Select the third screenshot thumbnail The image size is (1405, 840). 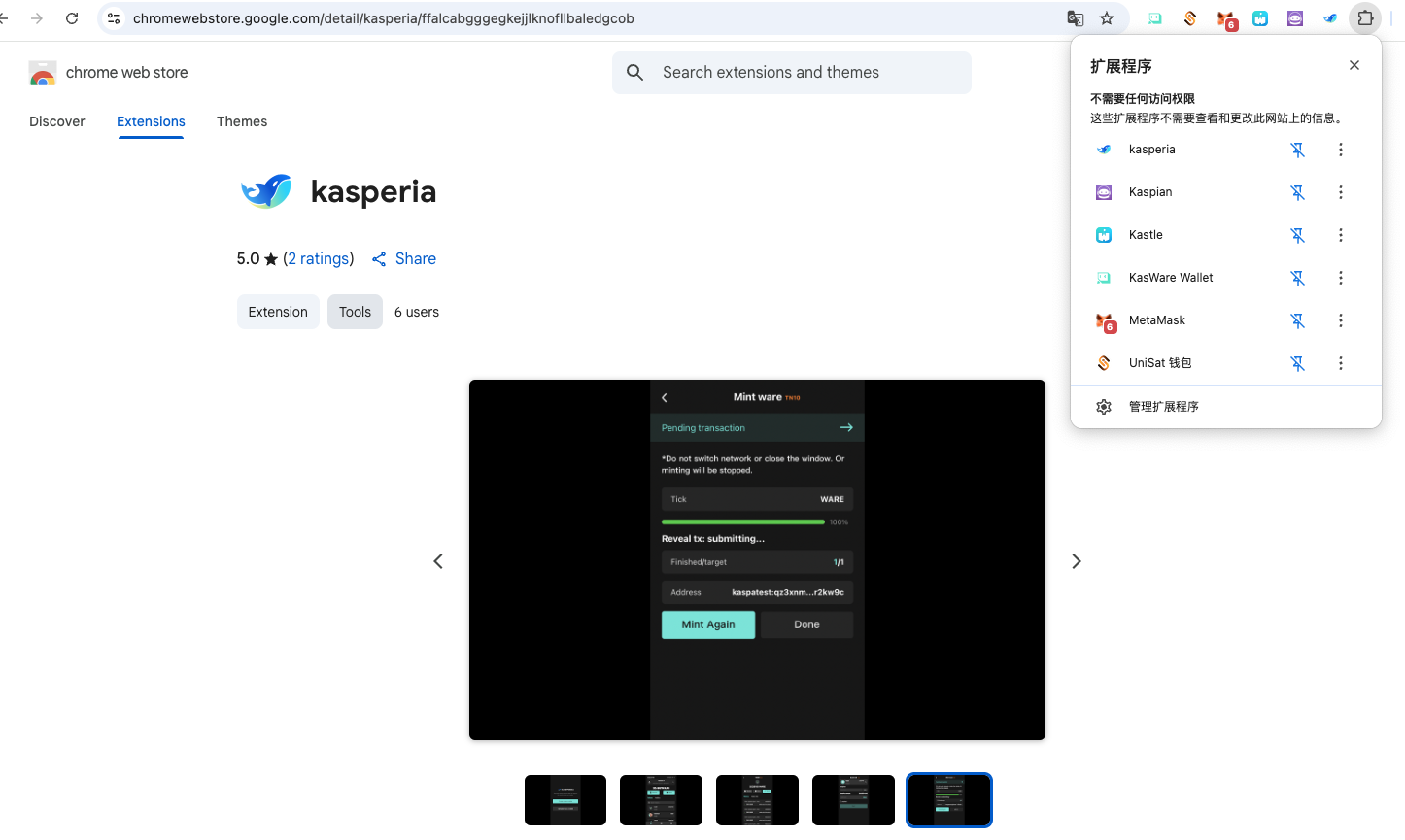(x=757, y=800)
